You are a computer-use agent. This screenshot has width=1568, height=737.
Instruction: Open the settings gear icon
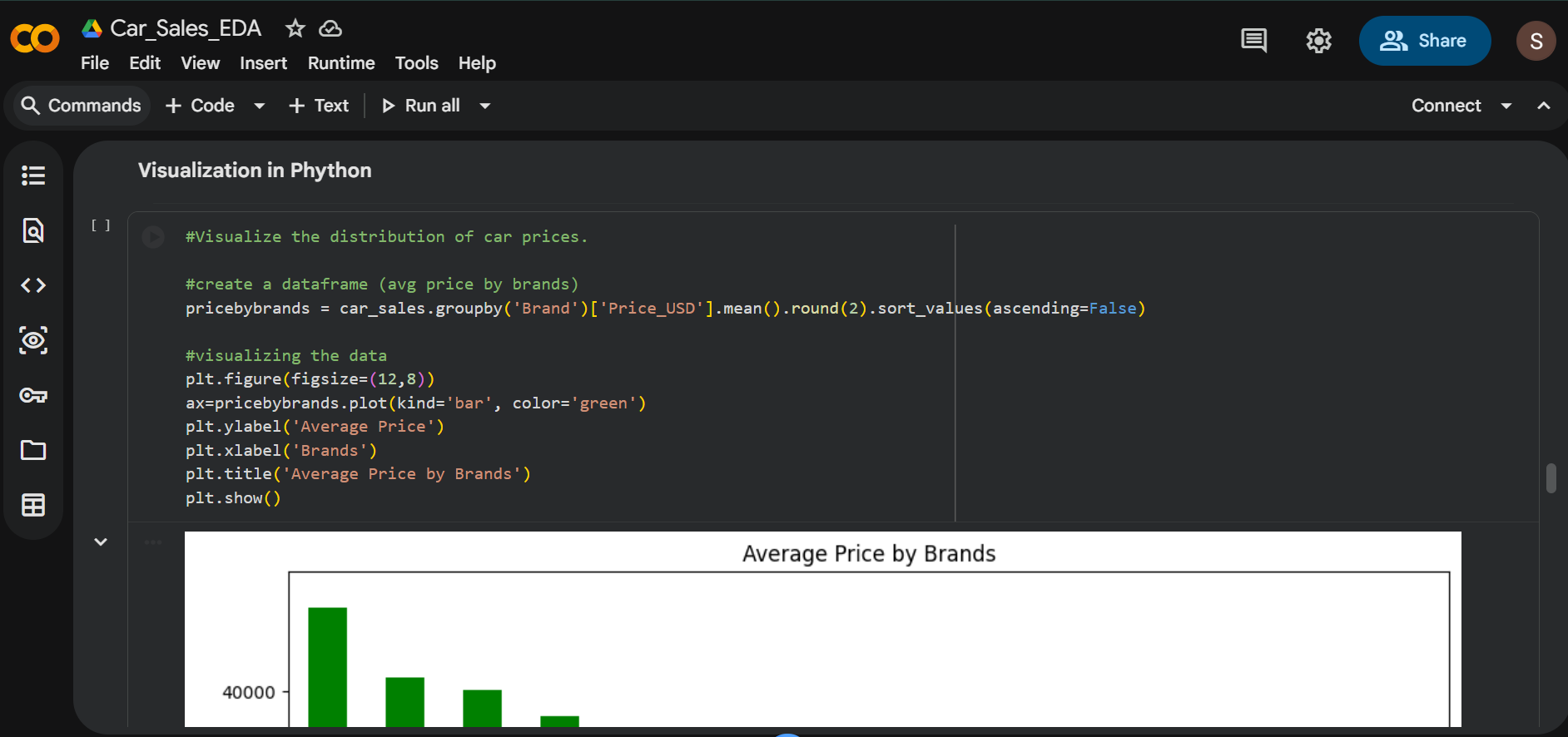point(1318,41)
